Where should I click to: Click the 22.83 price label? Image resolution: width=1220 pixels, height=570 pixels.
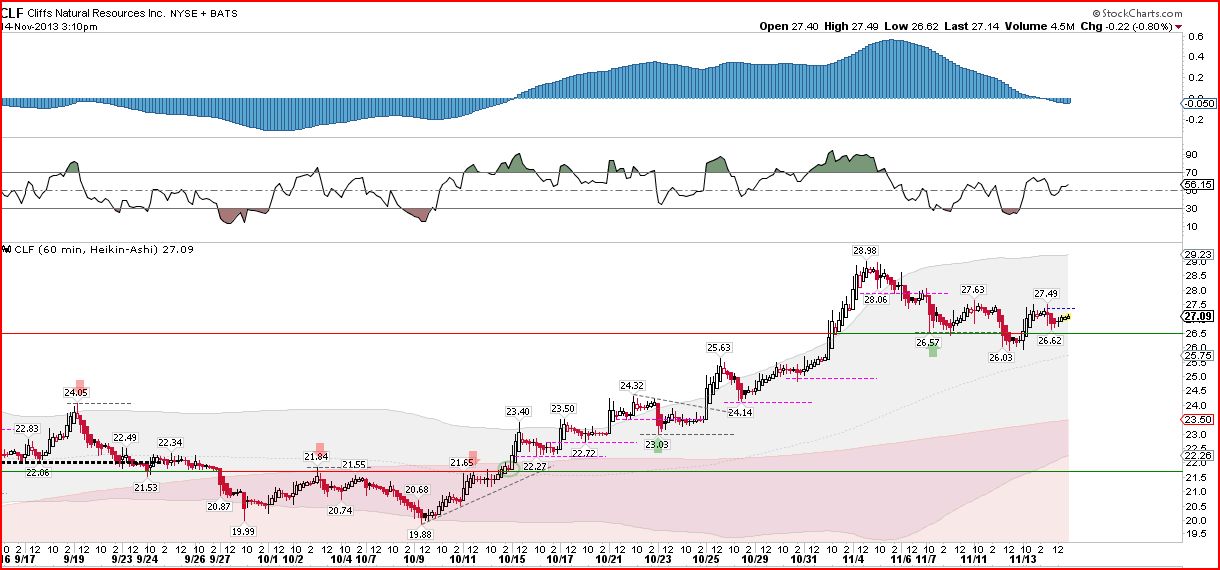27,428
